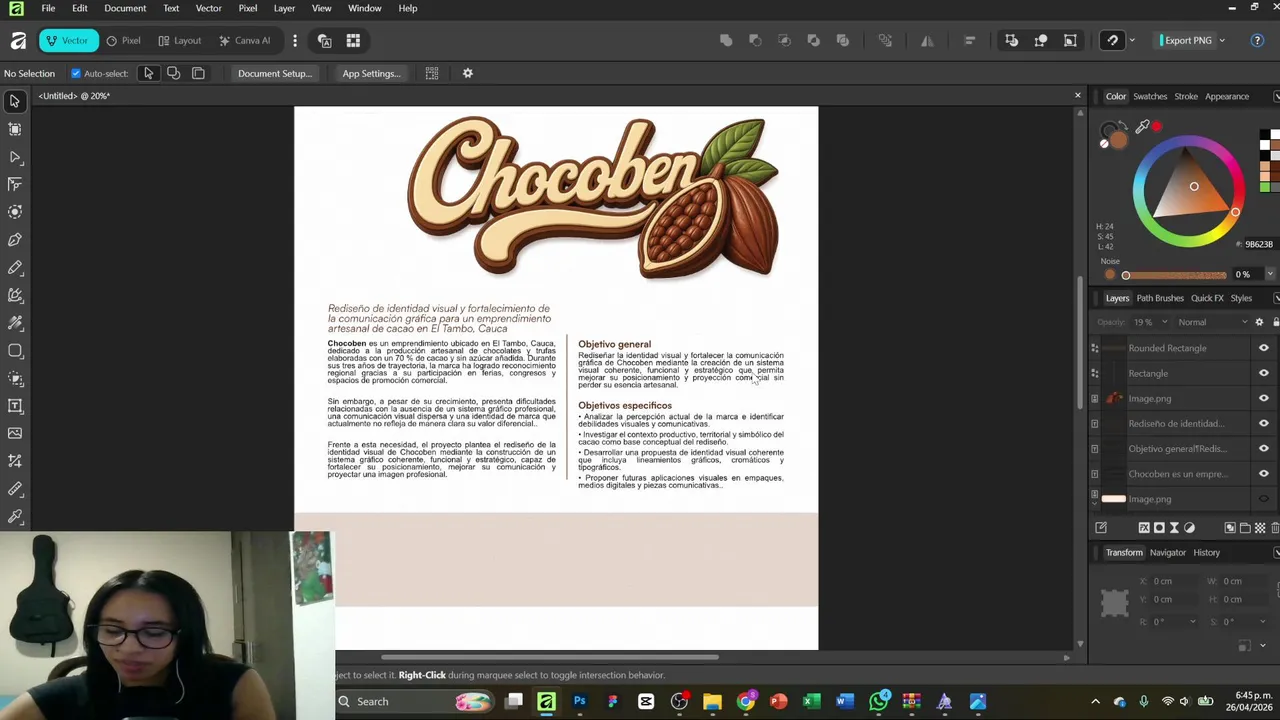This screenshot has width=1280, height=720.
Task: Hide the Chocoben es un empre layer
Action: tap(1263, 474)
